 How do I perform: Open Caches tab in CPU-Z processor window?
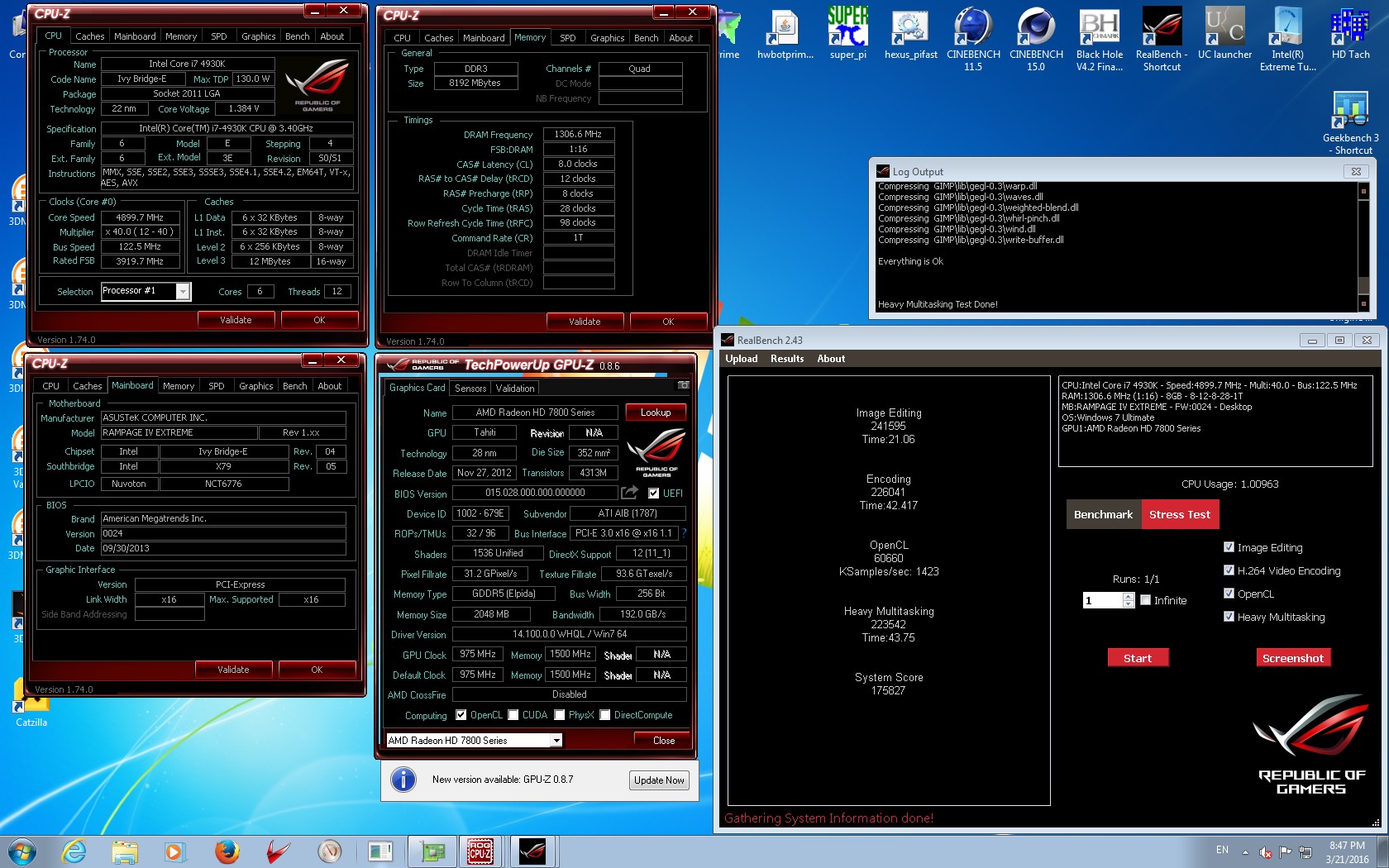(x=90, y=36)
